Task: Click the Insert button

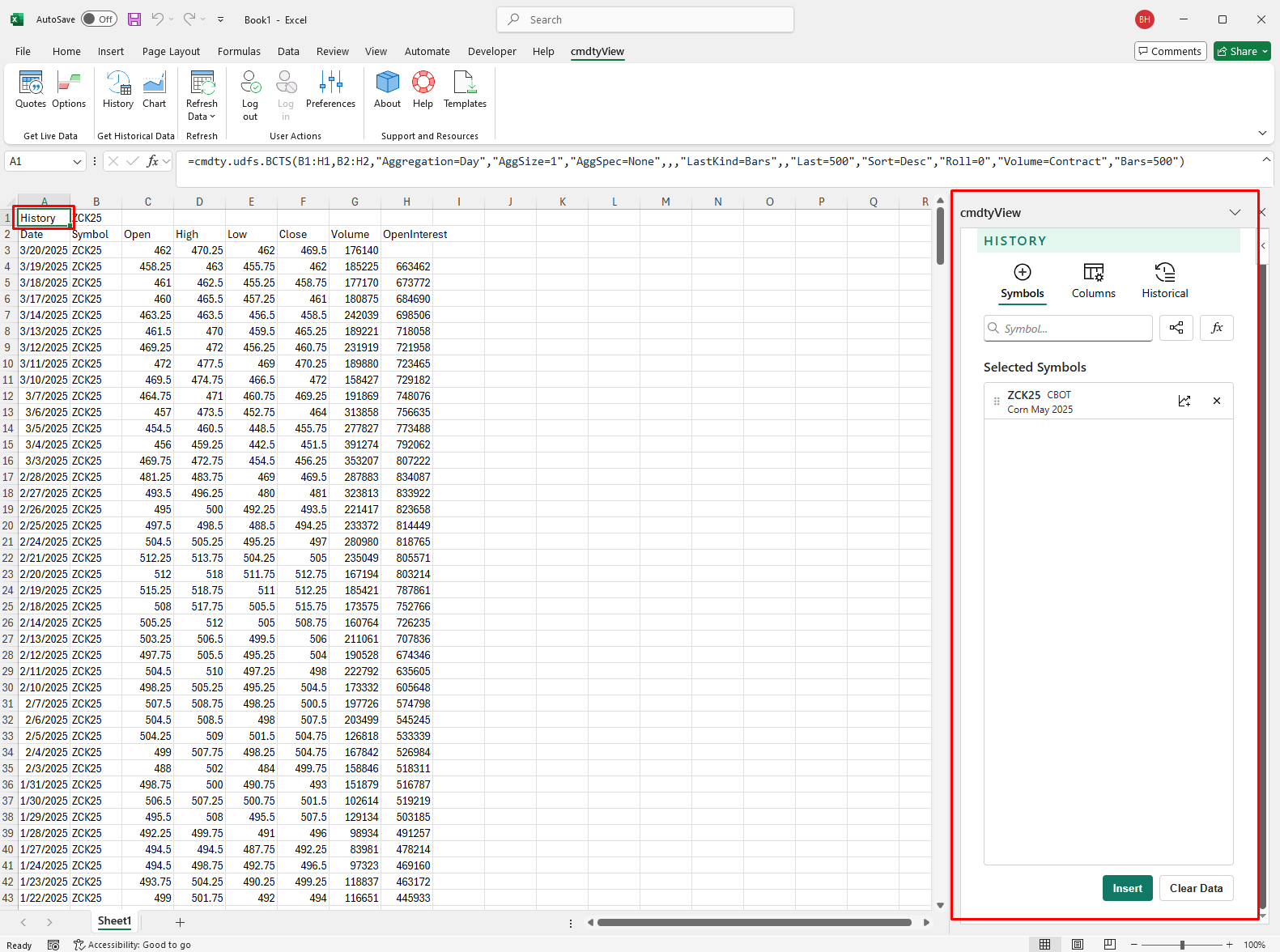Action: point(1127,888)
